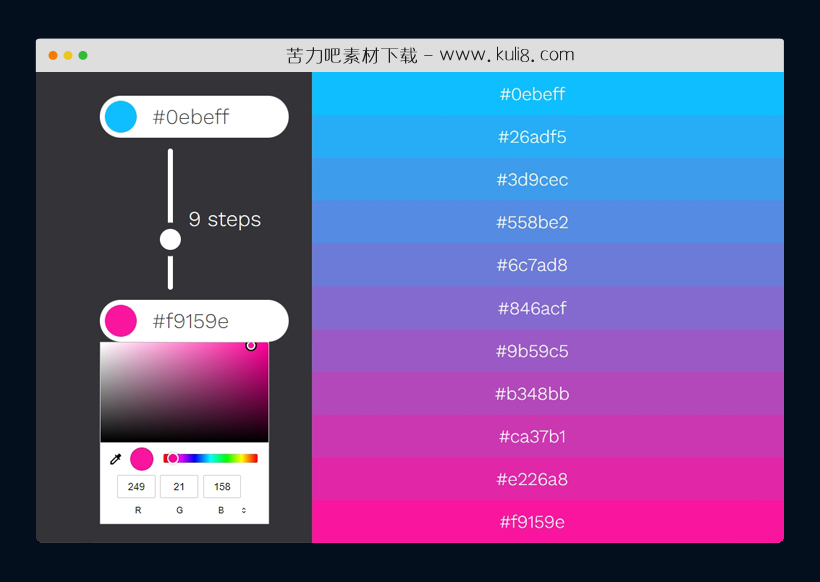Click the #f9159e end color text field
Screen dimensions: 820x582
210,321
